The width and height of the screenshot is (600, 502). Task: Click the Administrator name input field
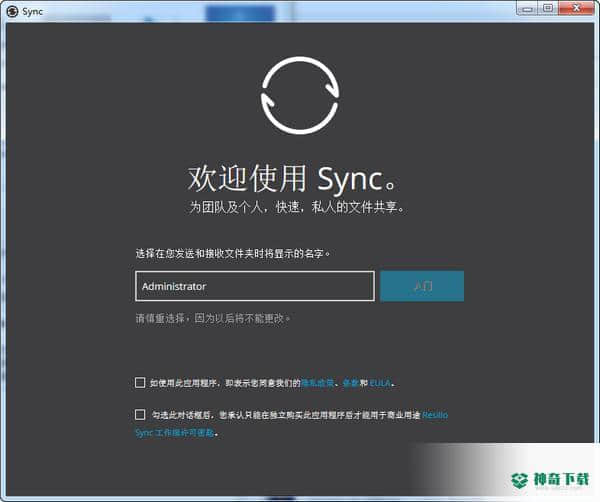click(255, 286)
